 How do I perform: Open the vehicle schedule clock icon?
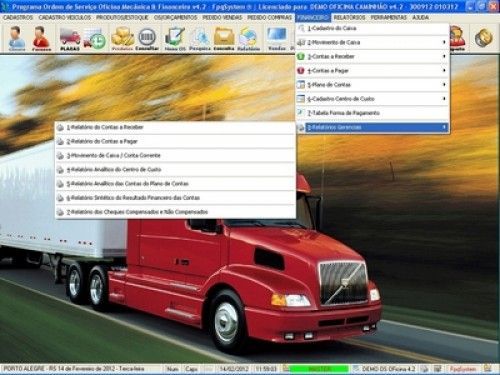[x=95, y=39]
